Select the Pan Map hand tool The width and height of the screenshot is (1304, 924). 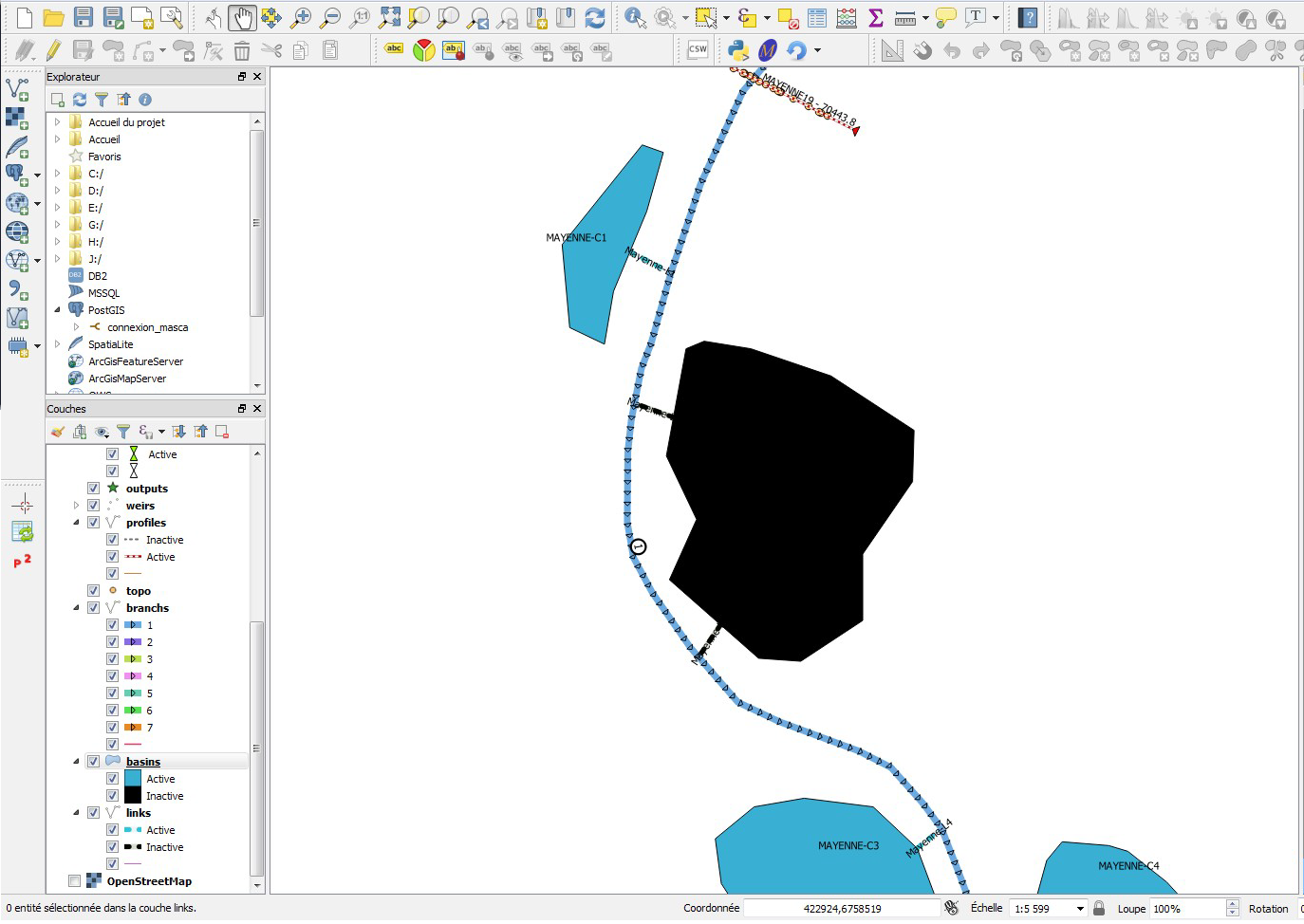coord(243,17)
